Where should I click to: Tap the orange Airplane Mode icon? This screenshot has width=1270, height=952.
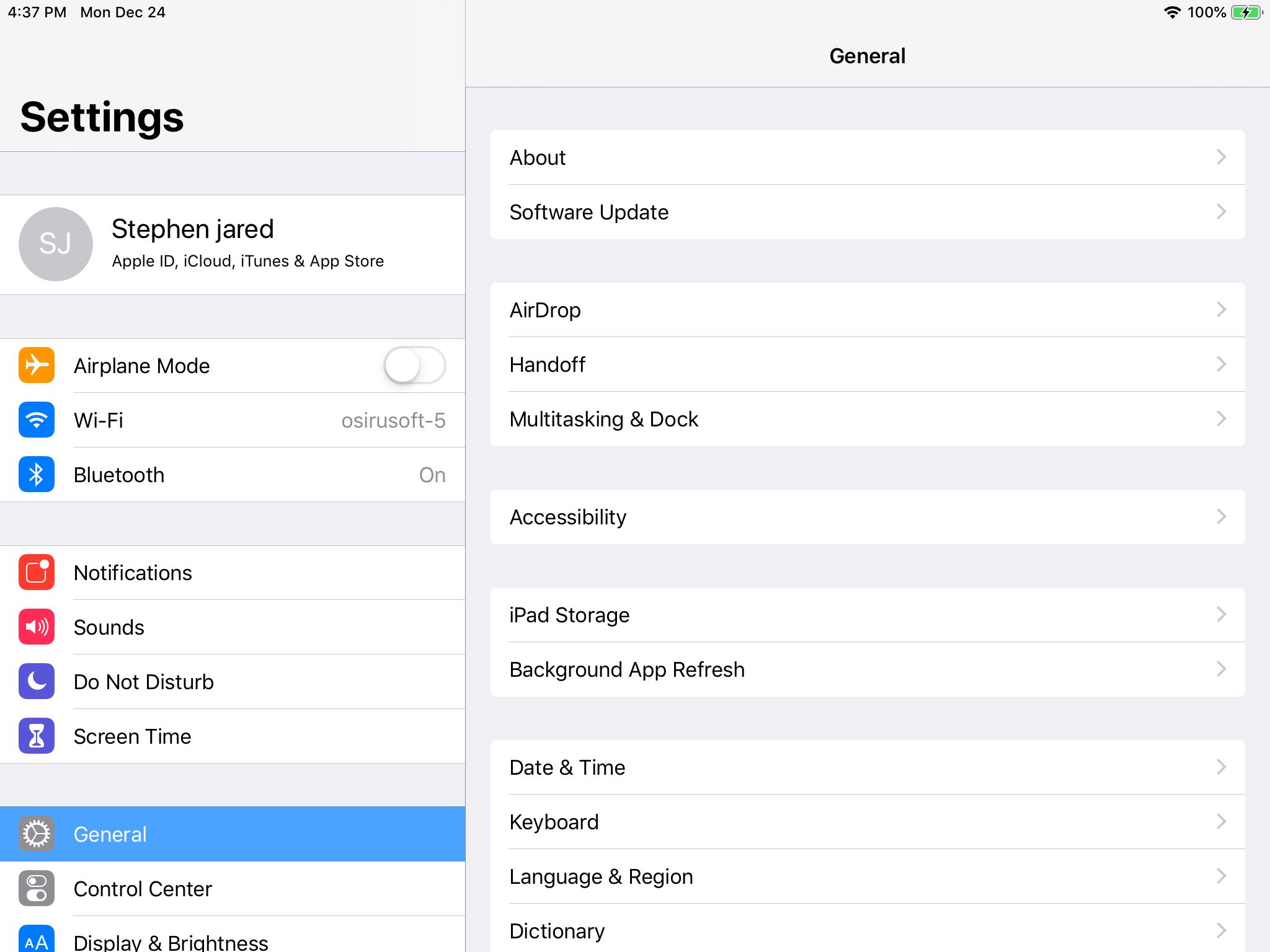tap(37, 365)
